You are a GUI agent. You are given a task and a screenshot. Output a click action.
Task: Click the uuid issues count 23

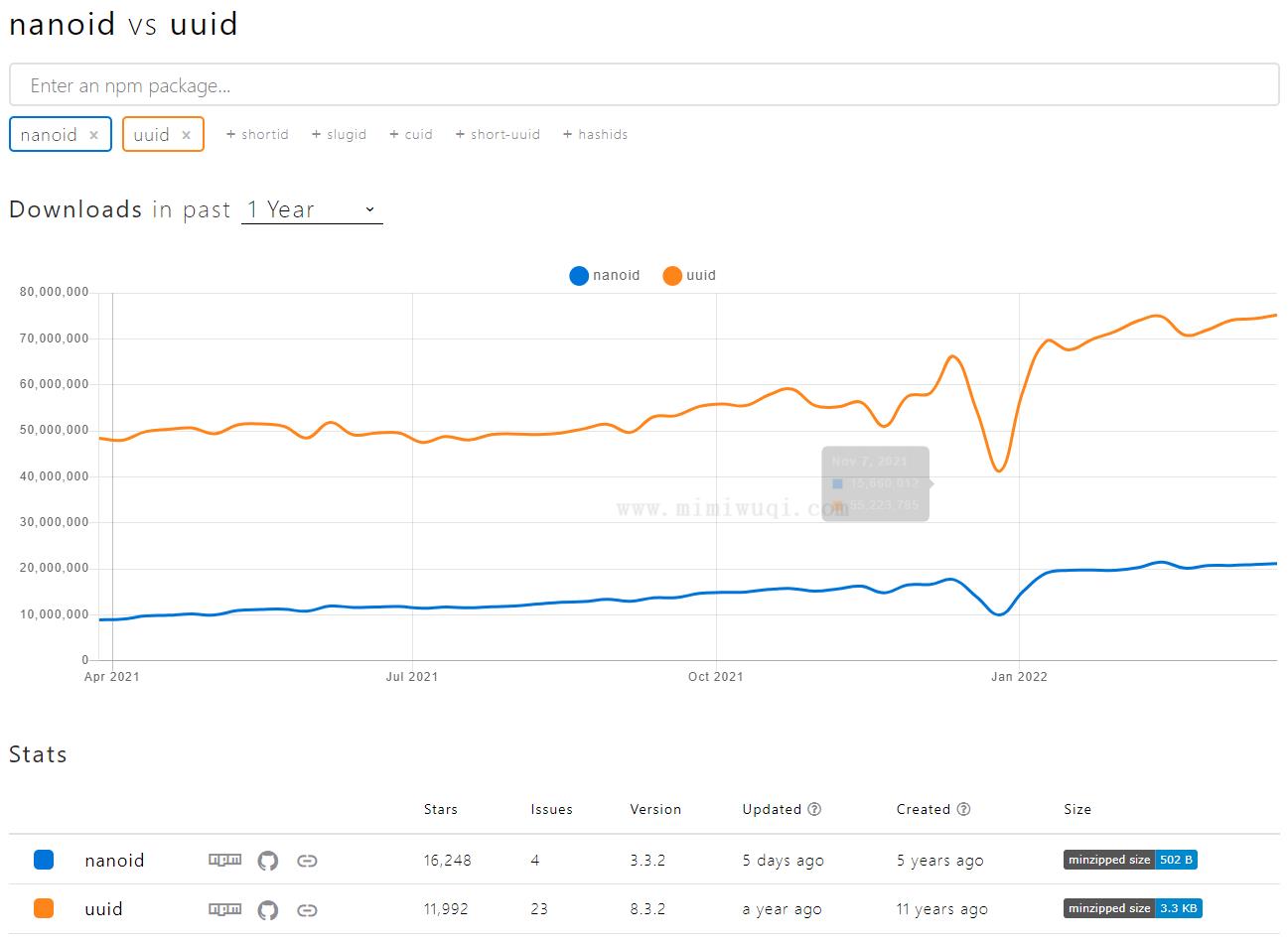(x=539, y=909)
